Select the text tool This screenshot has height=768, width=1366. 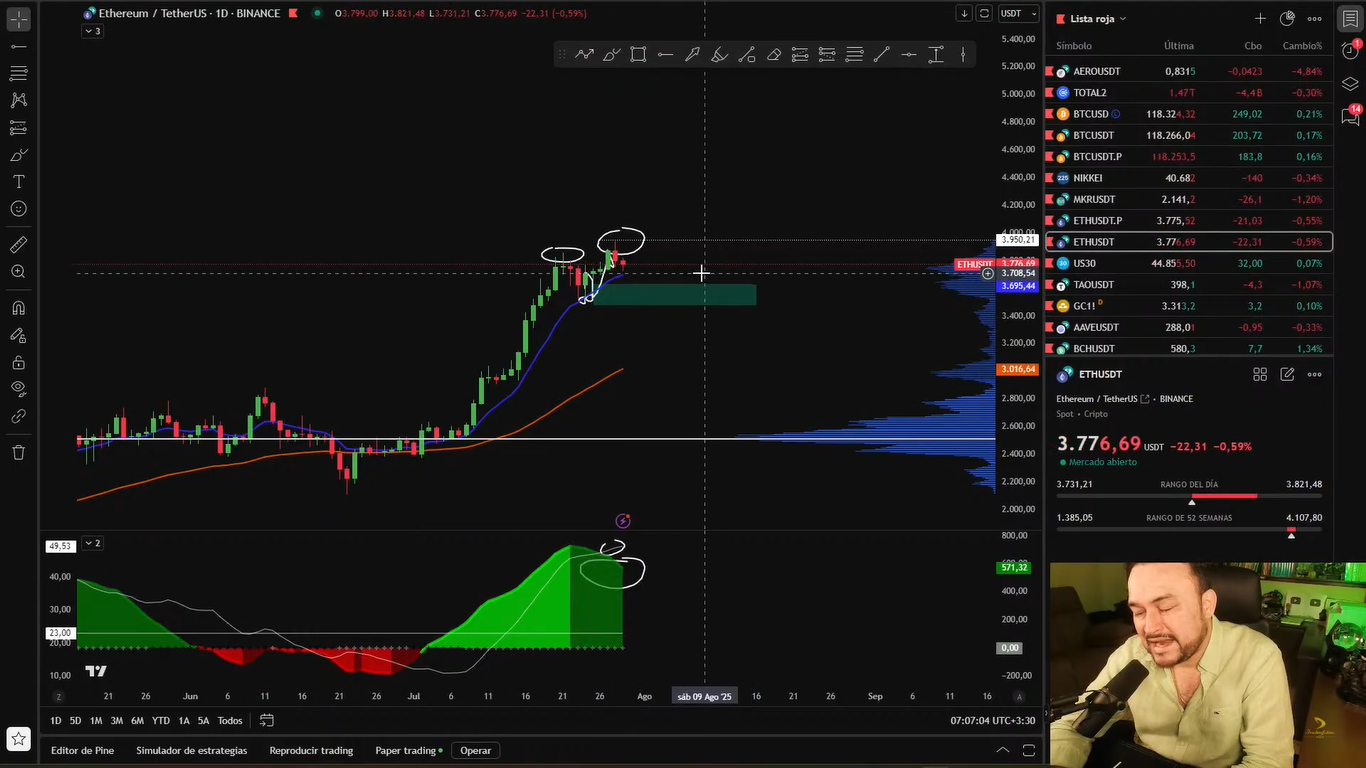[x=18, y=182]
